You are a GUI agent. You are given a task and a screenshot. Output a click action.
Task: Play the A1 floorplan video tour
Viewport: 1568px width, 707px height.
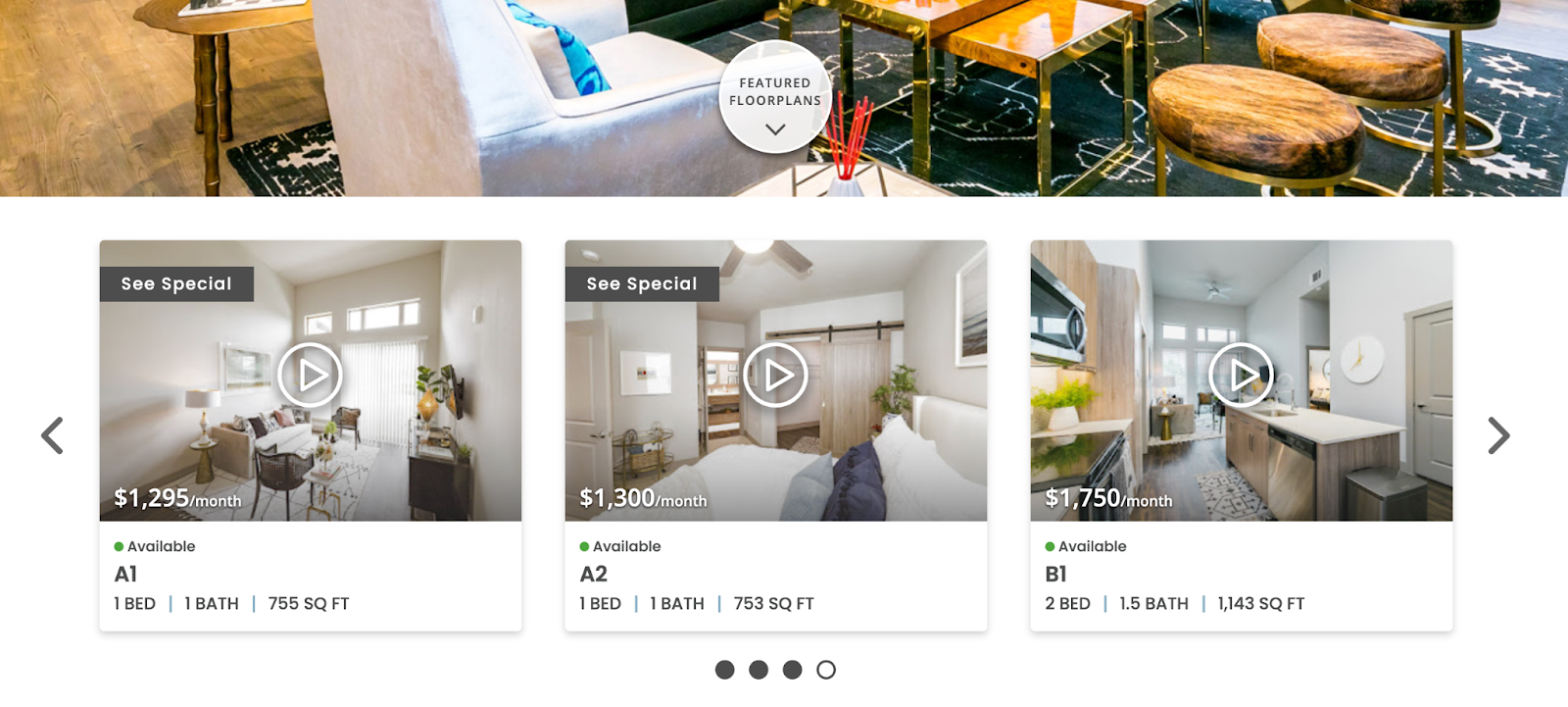[x=310, y=375]
